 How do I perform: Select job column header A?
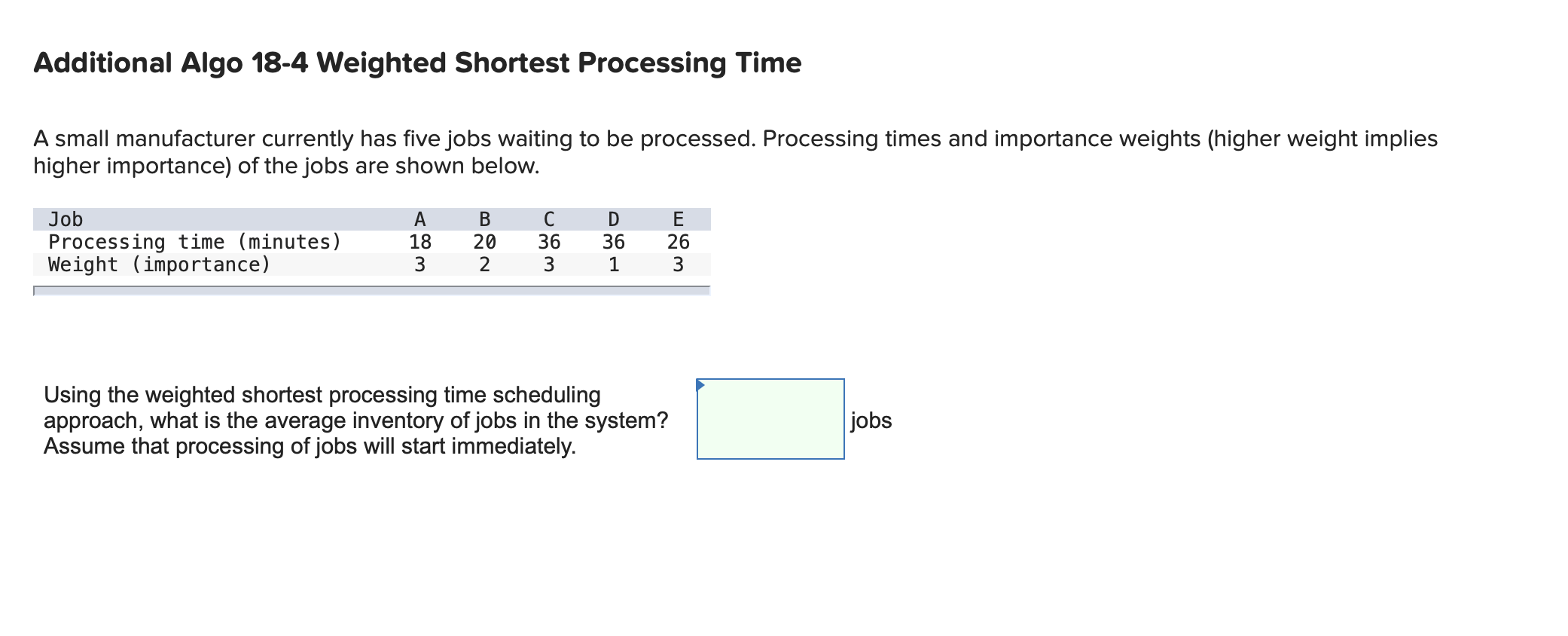click(x=419, y=220)
